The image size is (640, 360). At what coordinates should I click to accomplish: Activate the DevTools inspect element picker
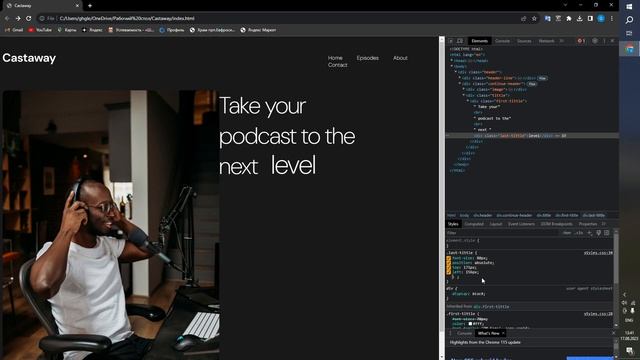click(x=451, y=41)
